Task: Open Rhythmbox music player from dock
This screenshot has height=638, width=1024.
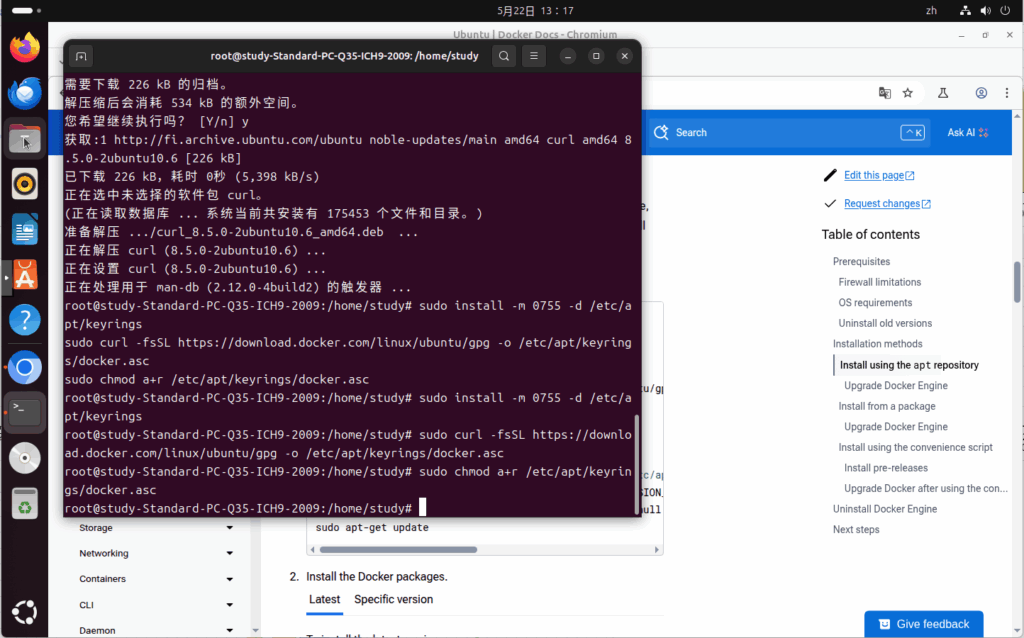Action: (25, 184)
